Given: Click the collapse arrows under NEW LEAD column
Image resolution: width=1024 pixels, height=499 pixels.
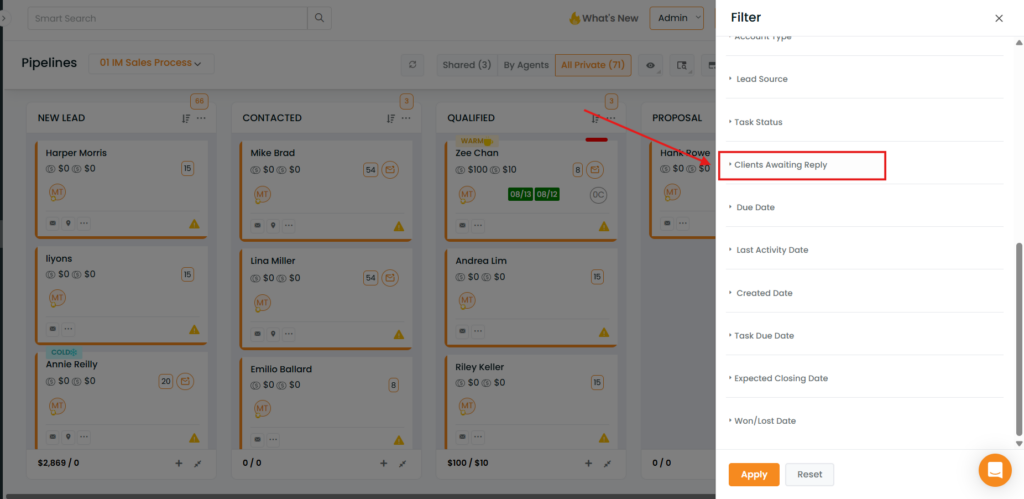Looking at the screenshot, I should tap(198, 463).
